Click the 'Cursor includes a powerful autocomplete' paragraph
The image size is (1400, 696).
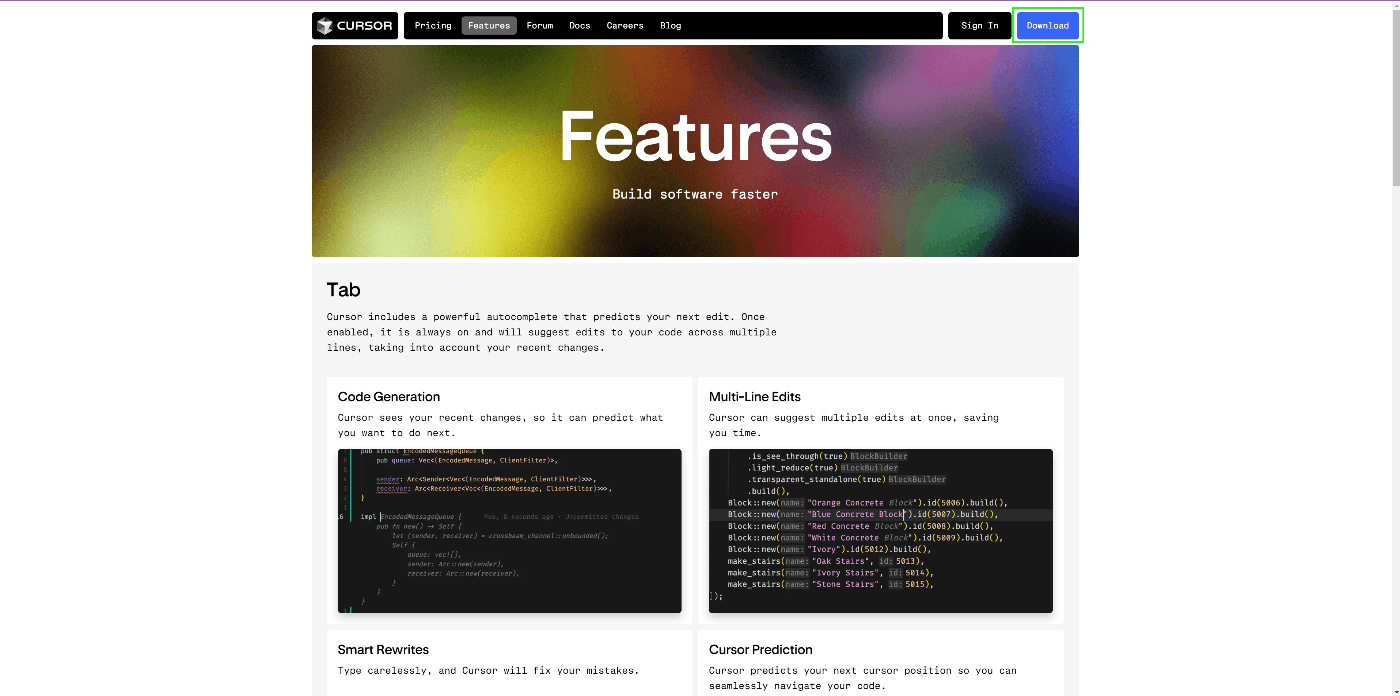[x=552, y=332]
